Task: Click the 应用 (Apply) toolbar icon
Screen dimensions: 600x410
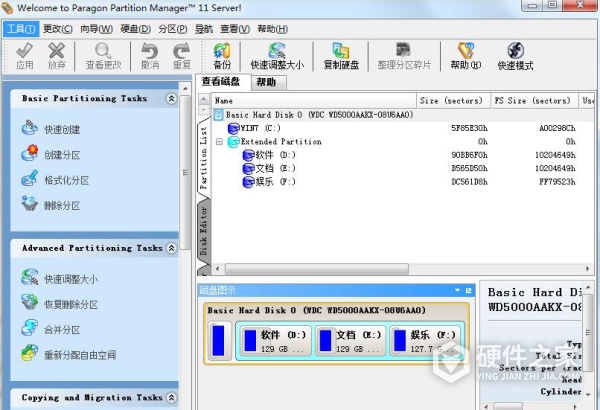Action: (x=24, y=56)
